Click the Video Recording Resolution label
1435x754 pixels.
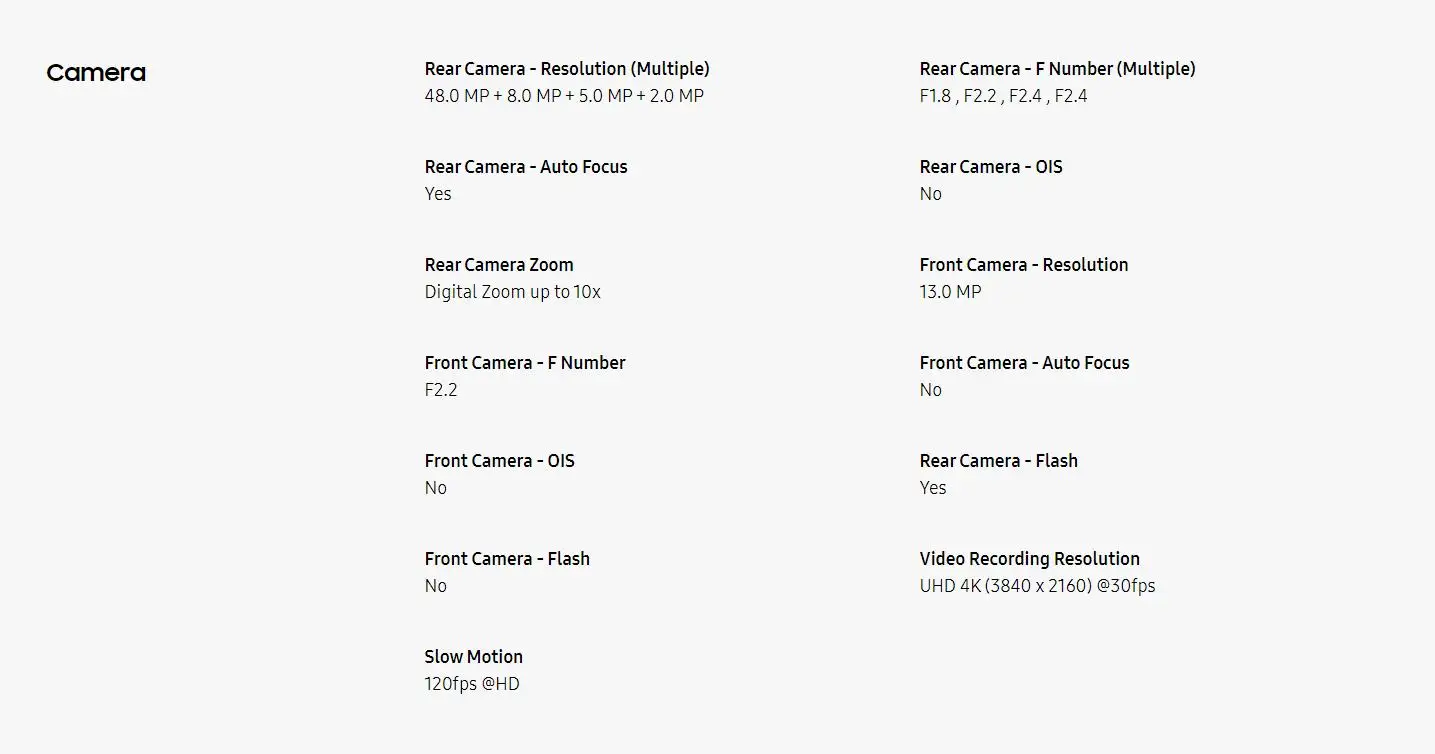tap(1029, 559)
